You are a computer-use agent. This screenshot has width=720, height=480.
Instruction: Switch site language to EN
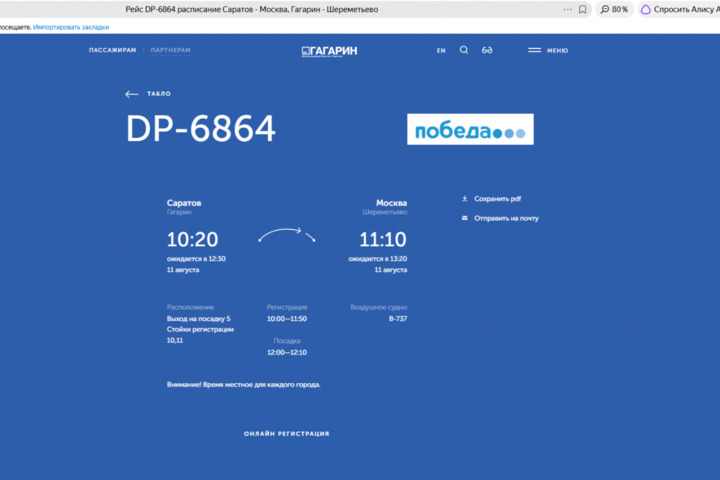(441, 51)
